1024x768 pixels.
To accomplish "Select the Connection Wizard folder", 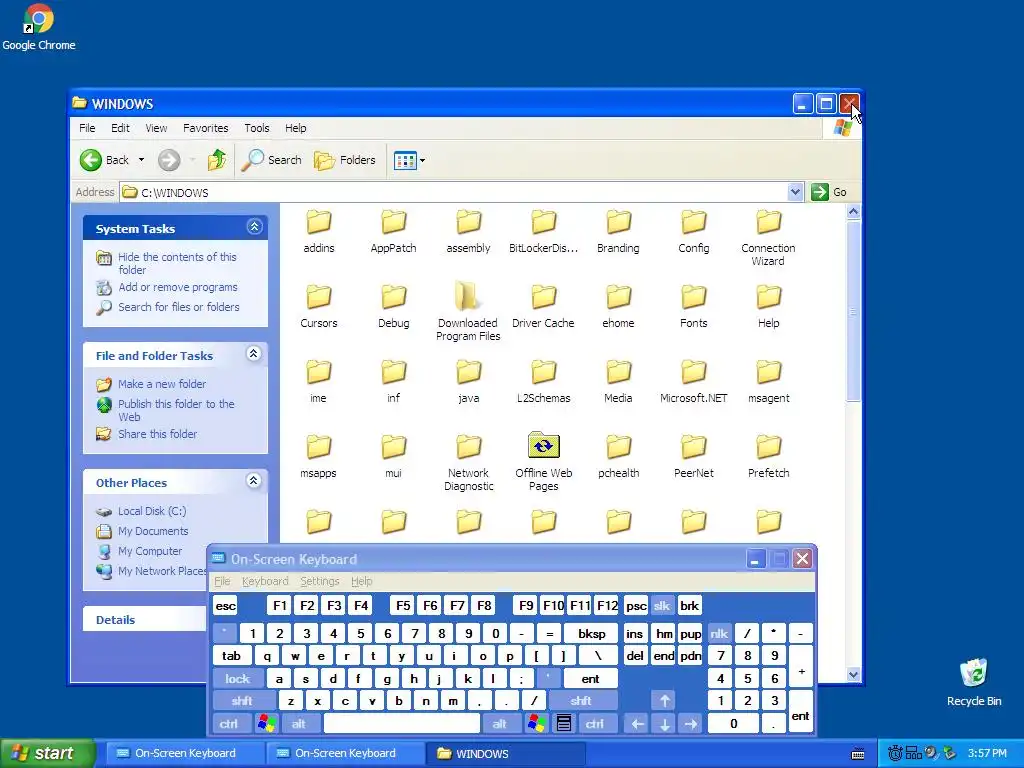I will (x=768, y=238).
